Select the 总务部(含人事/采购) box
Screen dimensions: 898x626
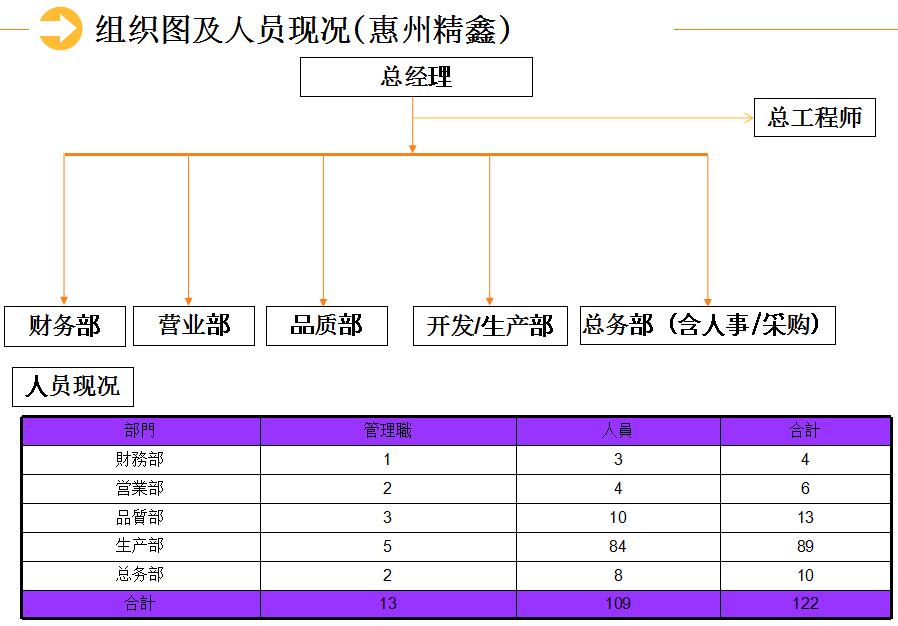tap(707, 325)
